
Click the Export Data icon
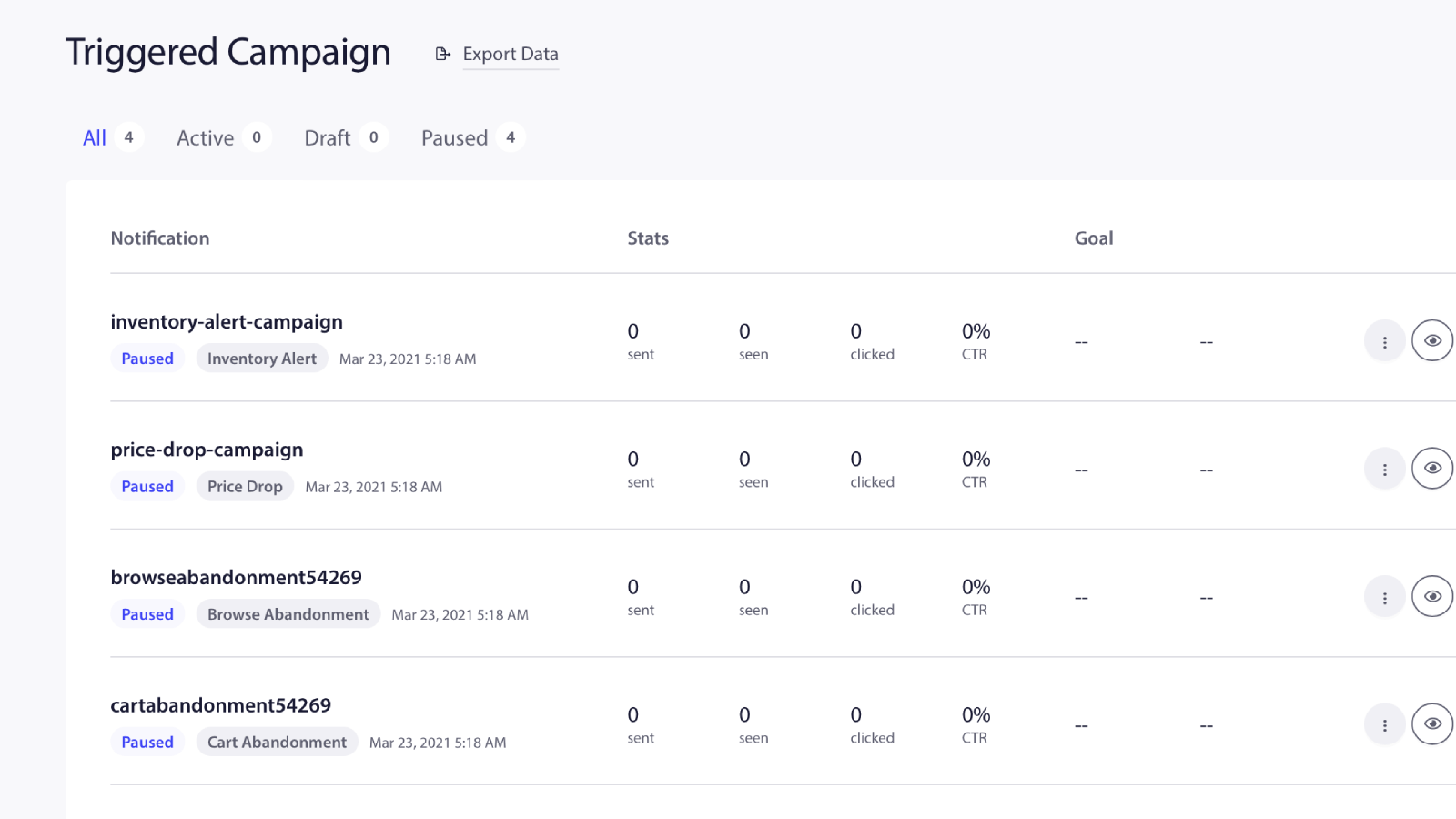point(443,55)
